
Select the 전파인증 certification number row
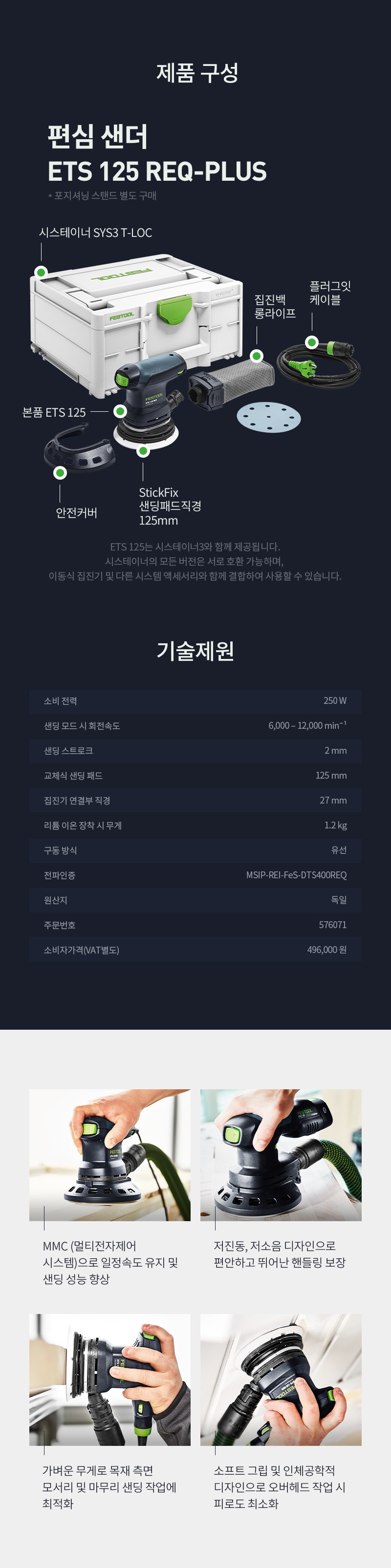point(195,875)
